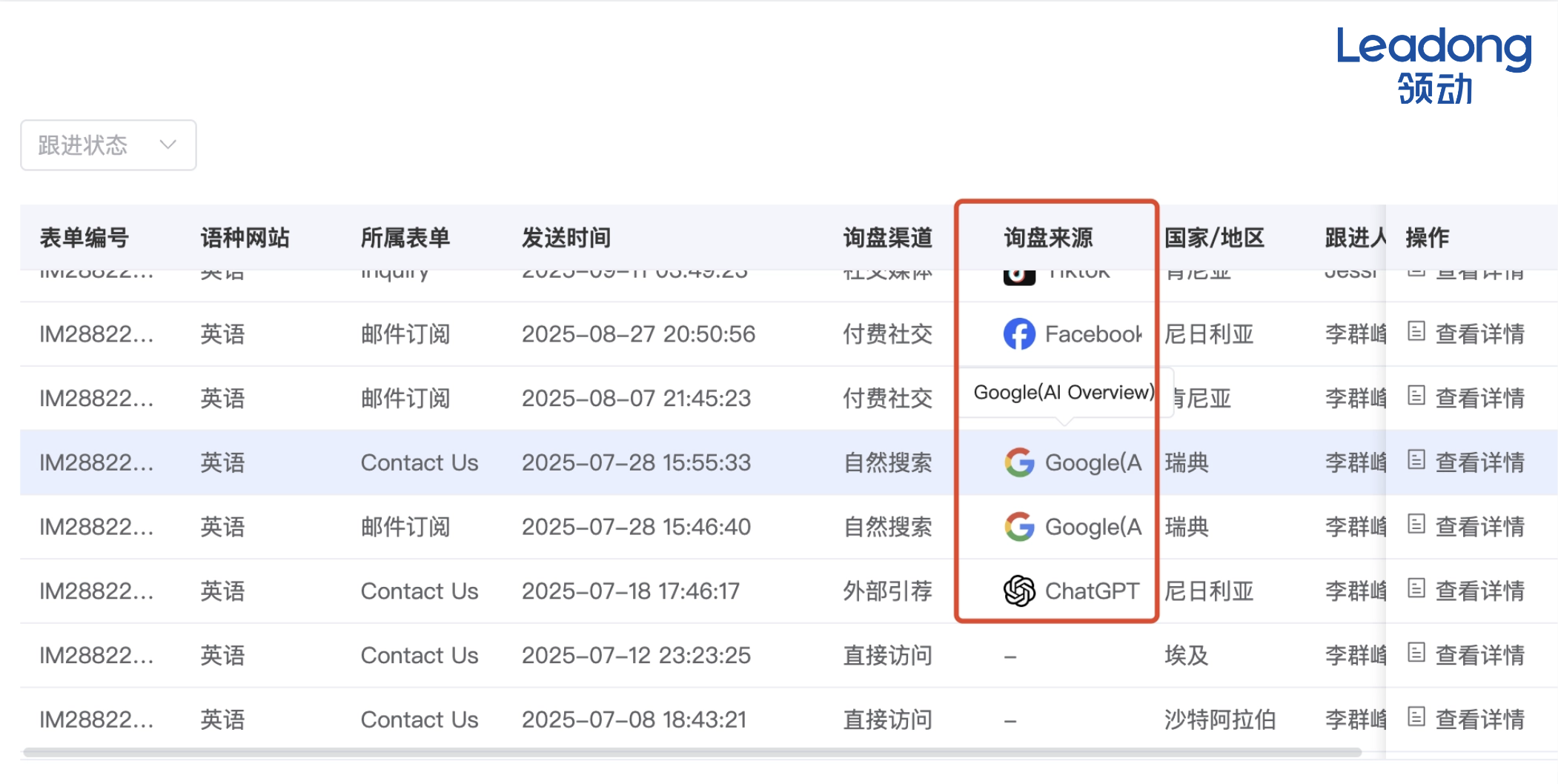Screen dimensions: 1558x784
Task: Select the row sent 2025-07-12 23:23:25
Action: (636, 656)
